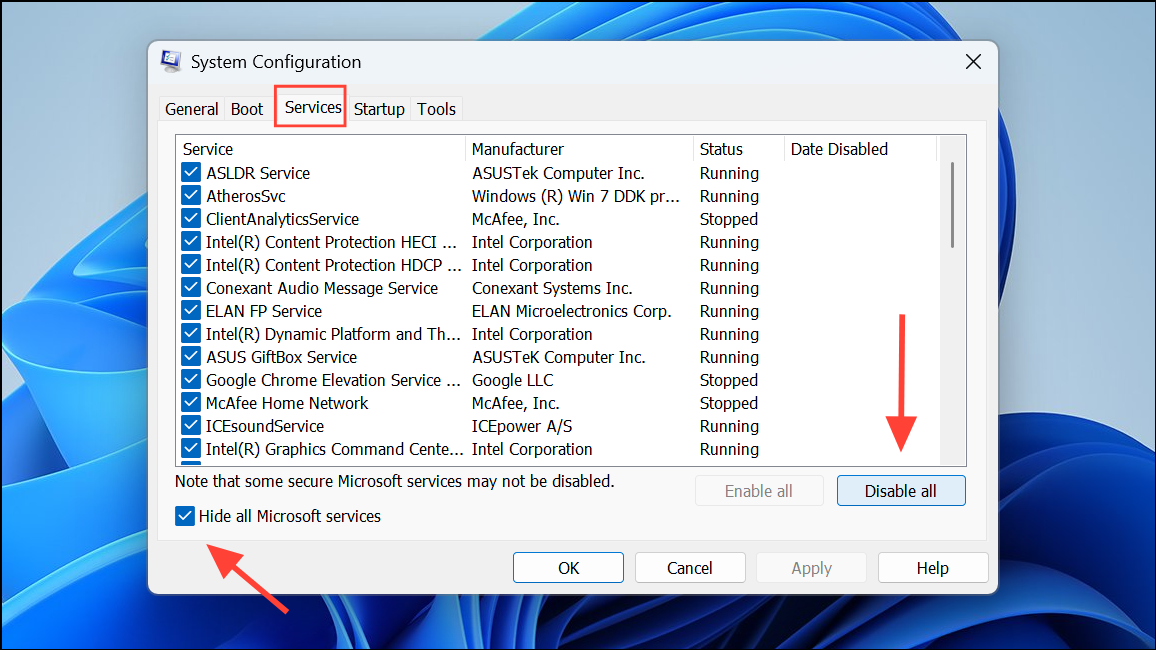Screen dimensions: 1156x650
Task: Sort by Date Disabled column header
Action: (x=860, y=149)
